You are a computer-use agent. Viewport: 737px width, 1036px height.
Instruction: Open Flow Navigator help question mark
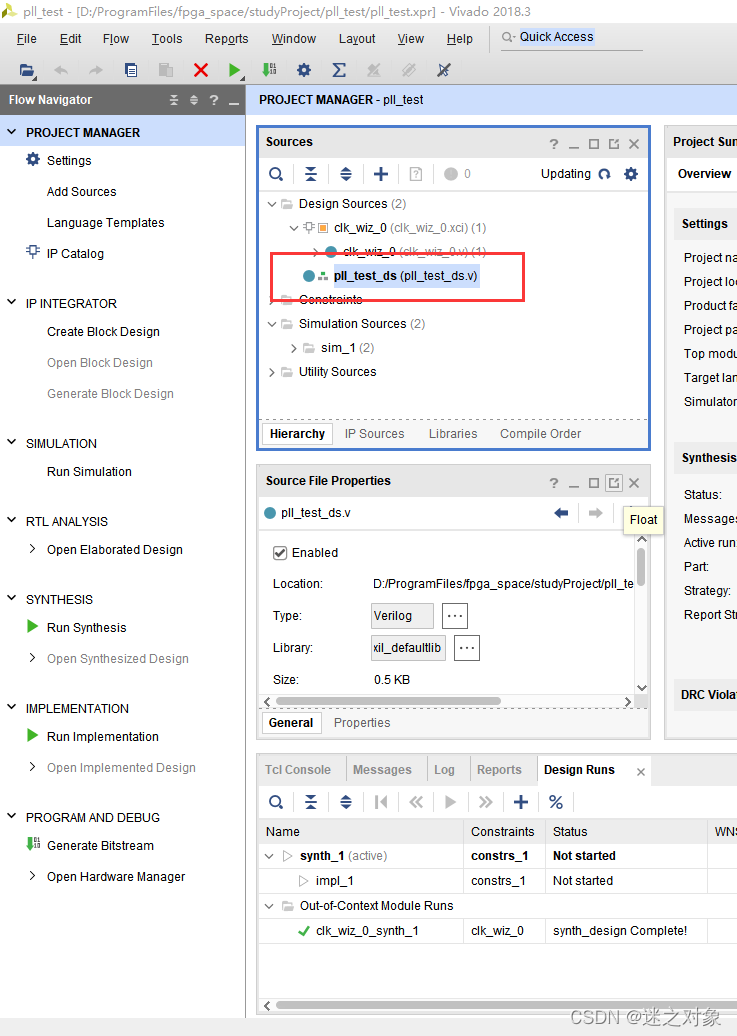[213, 100]
